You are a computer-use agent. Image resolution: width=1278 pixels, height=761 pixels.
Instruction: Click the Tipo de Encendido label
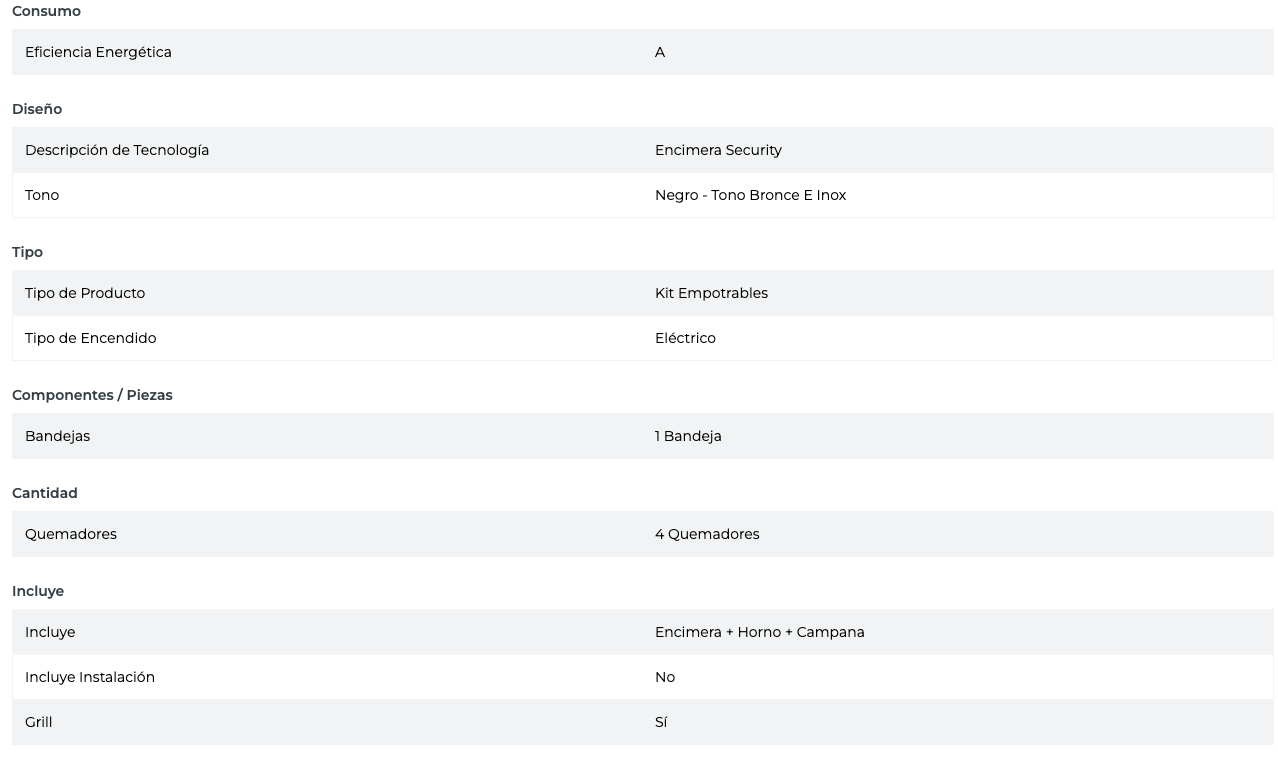point(90,338)
